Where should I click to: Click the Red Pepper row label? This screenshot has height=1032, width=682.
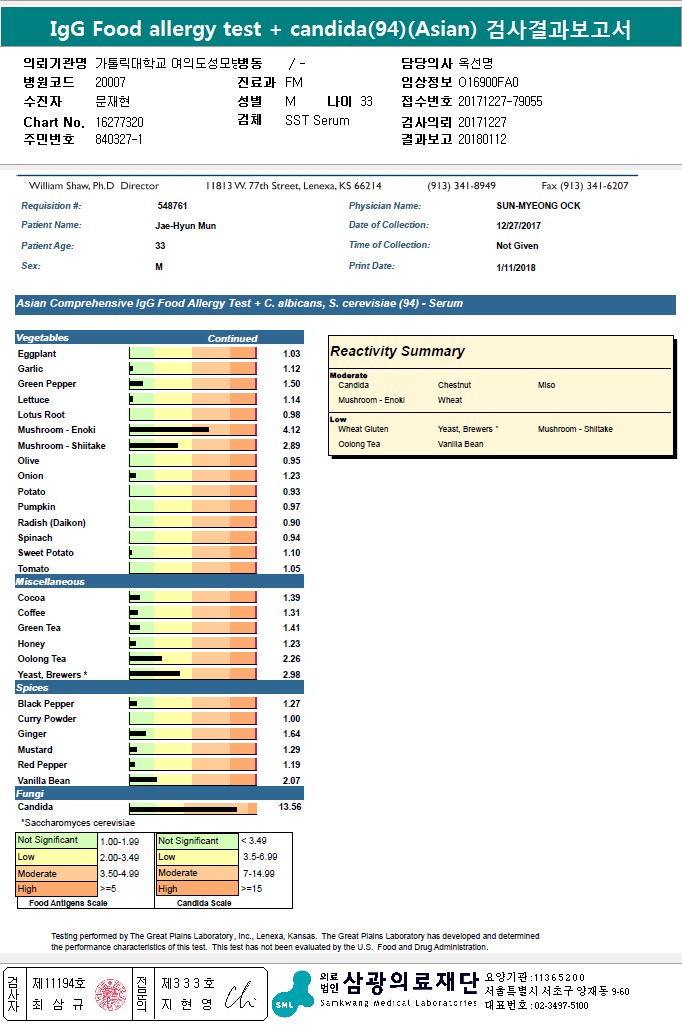click(42, 765)
